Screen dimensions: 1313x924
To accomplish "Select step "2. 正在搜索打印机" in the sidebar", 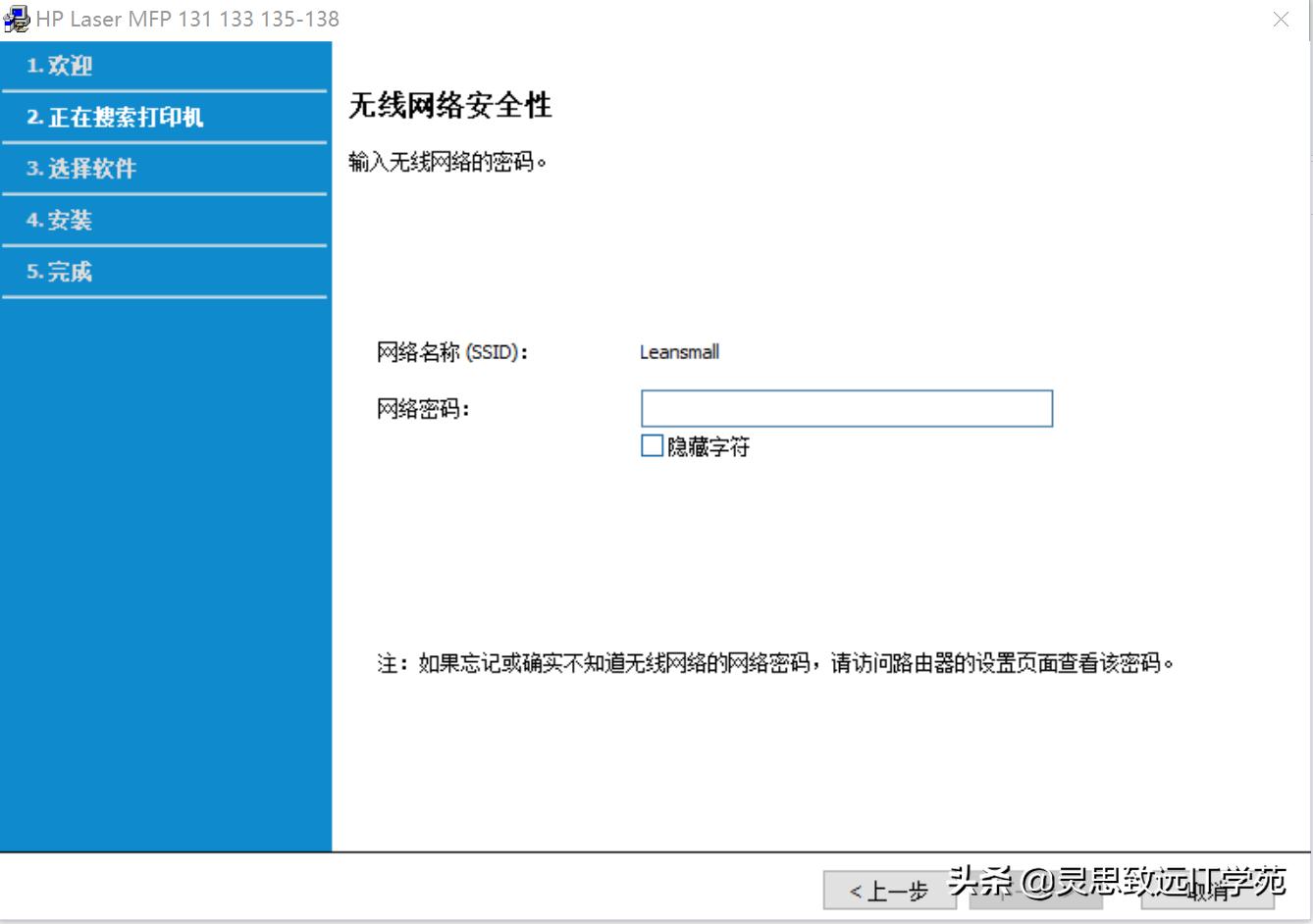I will (x=118, y=117).
